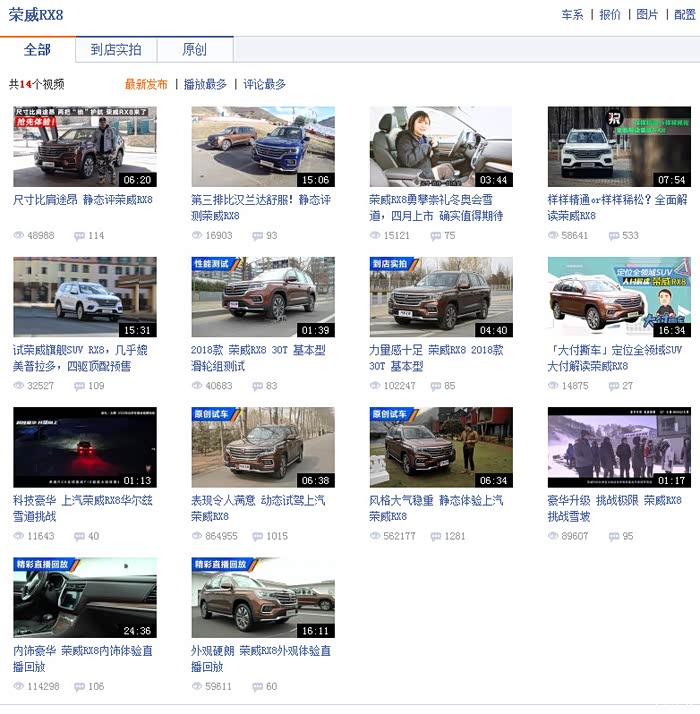700x714 pixels.
Task: Open title 「大付撕车」定位全领域SUV
Action: 615,358
